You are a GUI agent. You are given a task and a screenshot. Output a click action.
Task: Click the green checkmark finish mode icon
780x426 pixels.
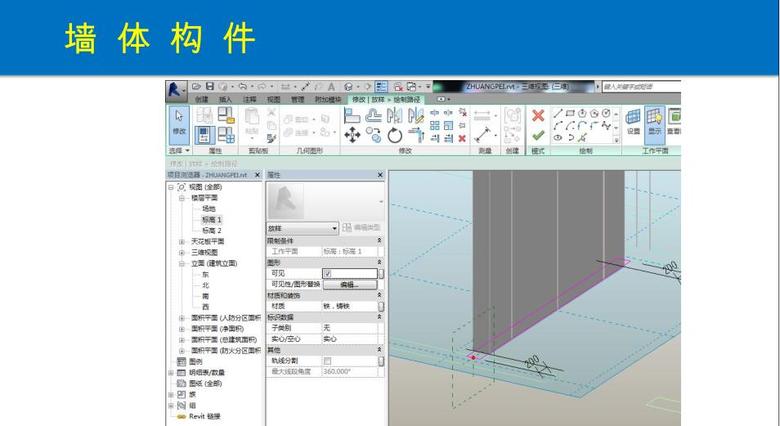(x=538, y=135)
